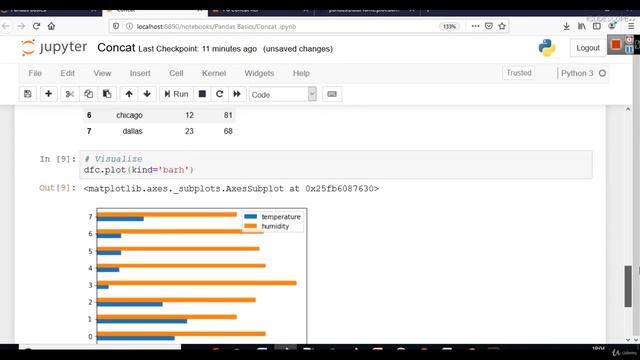640x360 pixels.
Task: Click the temperature legend blue swatch
Action: [251, 216]
